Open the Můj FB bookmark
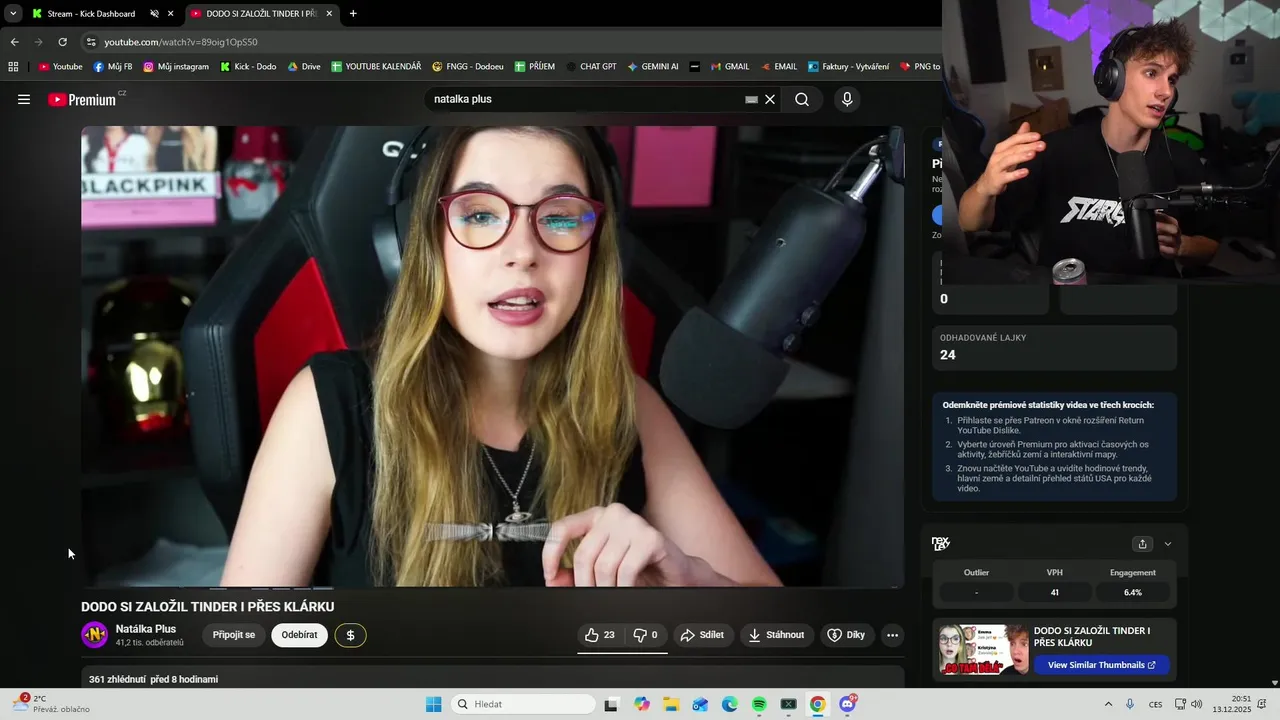Viewport: 1280px width, 720px height. [x=113, y=67]
